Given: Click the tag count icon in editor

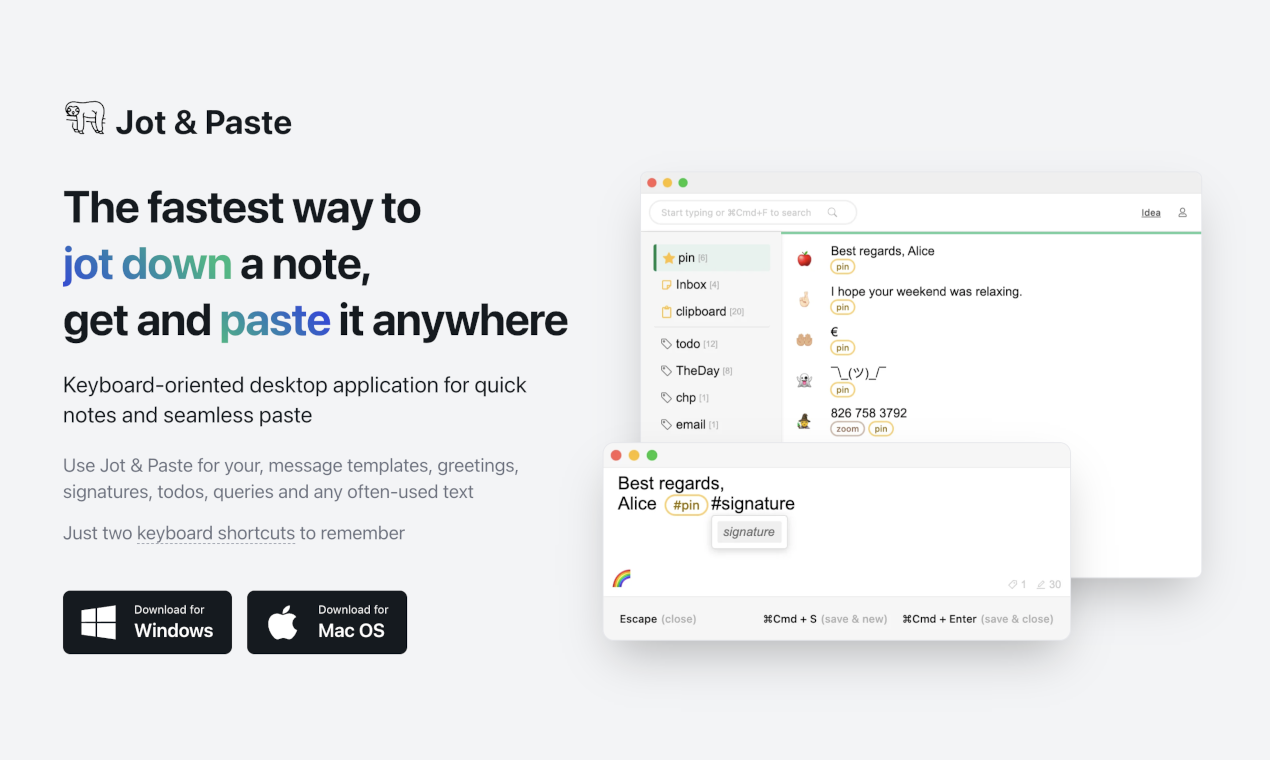Looking at the screenshot, I should (x=1012, y=584).
